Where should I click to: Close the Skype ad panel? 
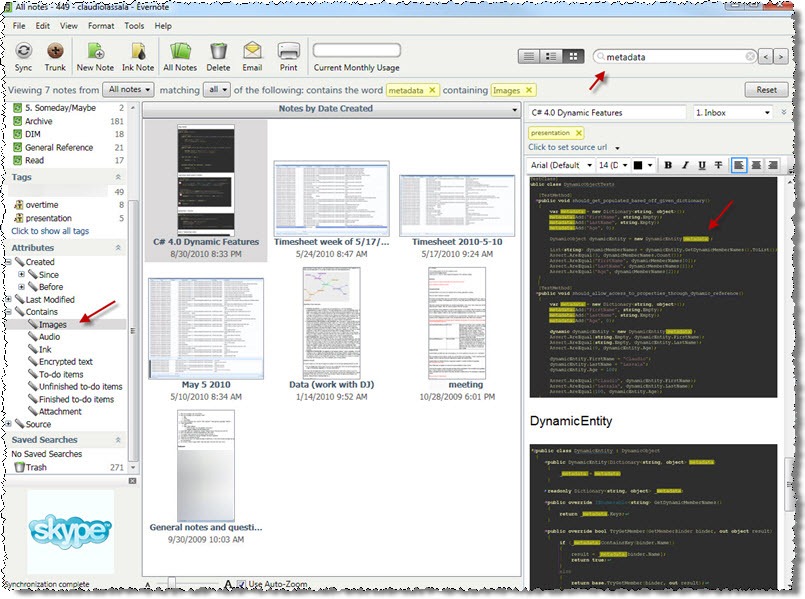(132, 481)
